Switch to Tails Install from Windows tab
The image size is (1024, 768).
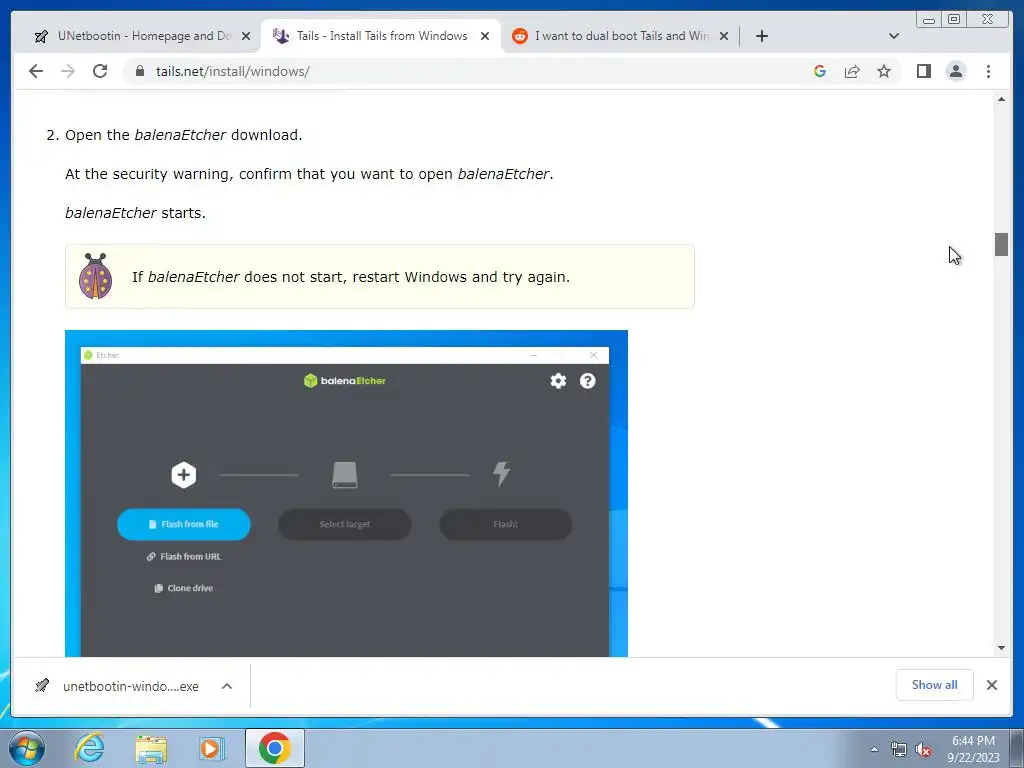coord(381,36)
